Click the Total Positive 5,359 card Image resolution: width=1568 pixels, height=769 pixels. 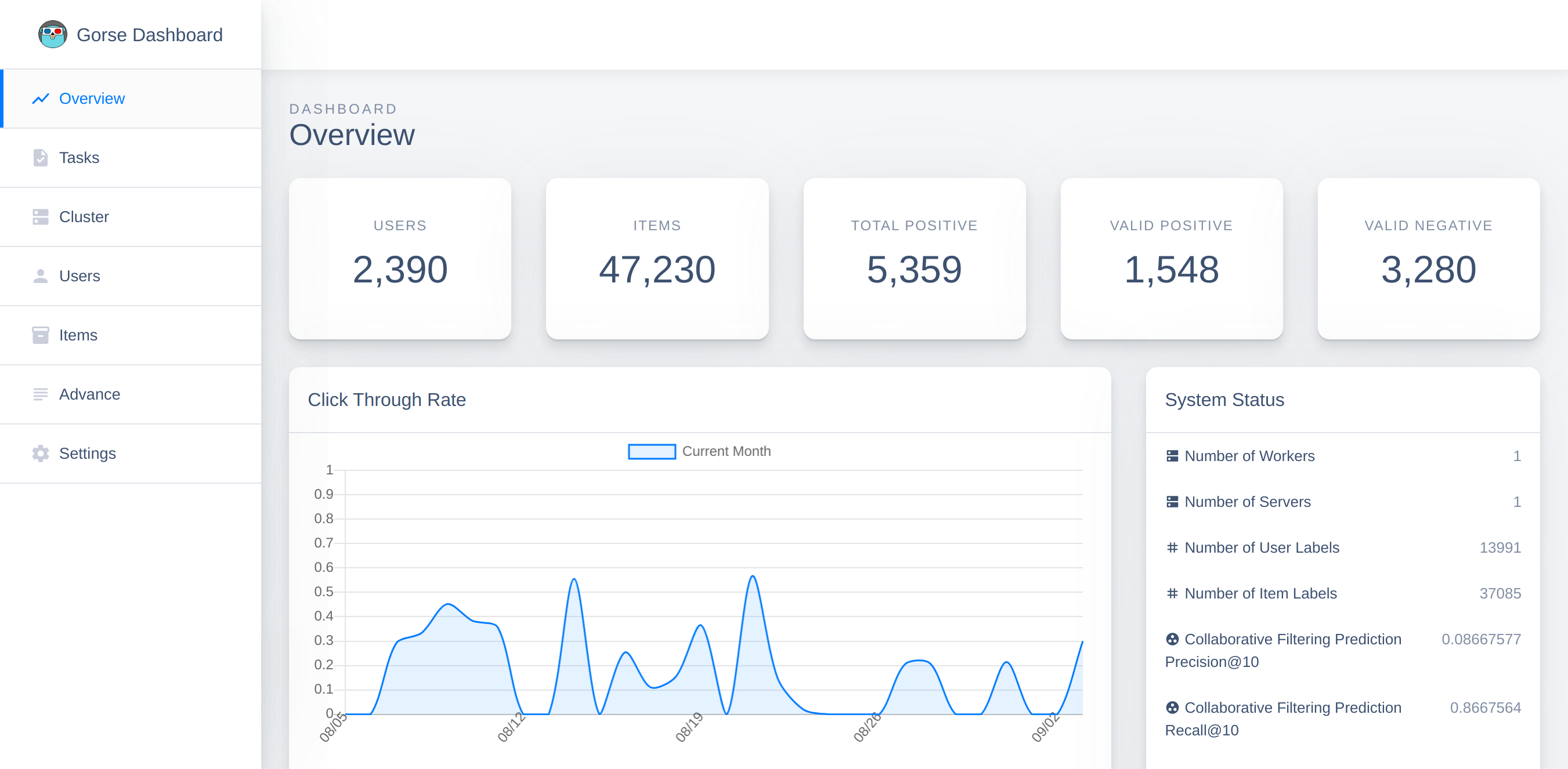[x=913, y=259]
